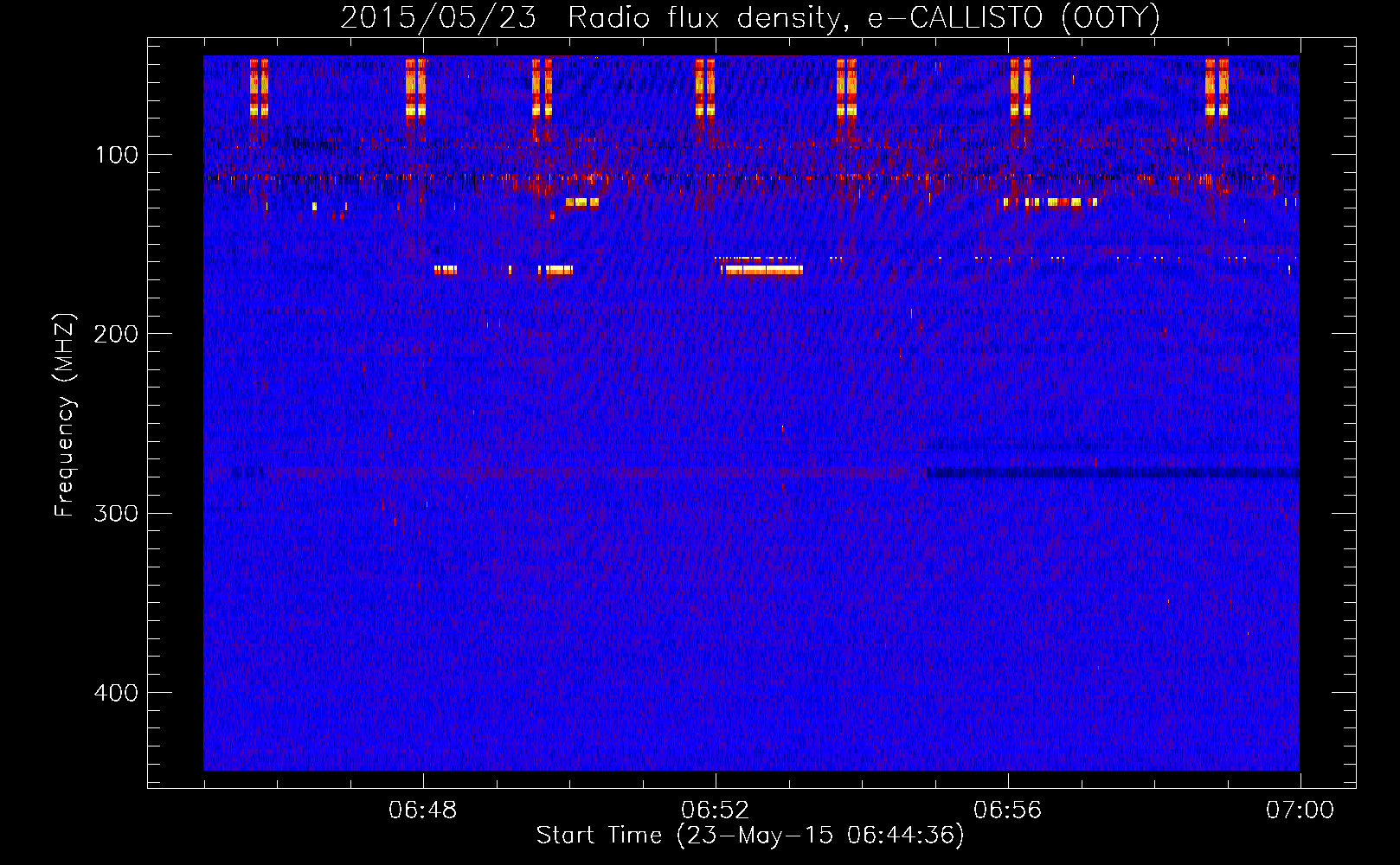The width and height of the screenshot is (1400, 865).
Task: Click the '06:48' time axis label
Action: (422, 811)
